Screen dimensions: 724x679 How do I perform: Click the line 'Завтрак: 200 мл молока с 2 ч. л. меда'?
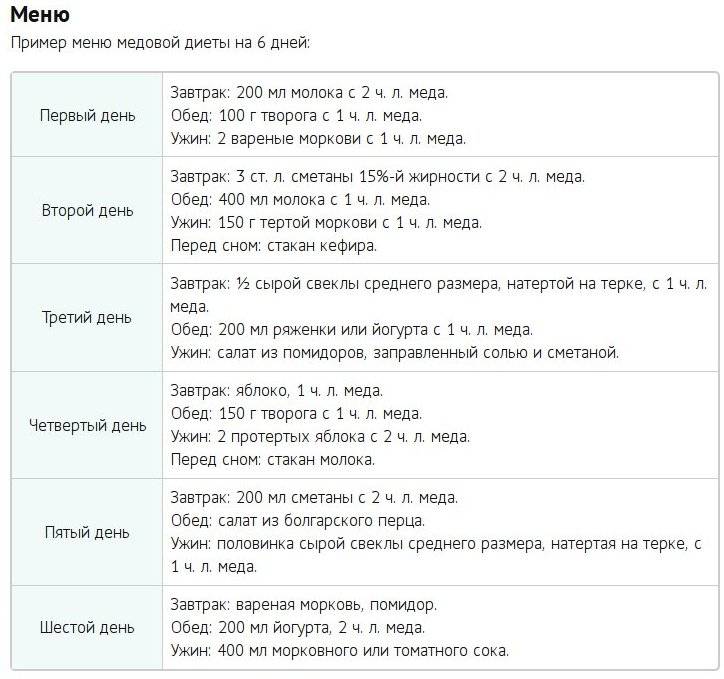pyautogui.click(x=309, y=92)
